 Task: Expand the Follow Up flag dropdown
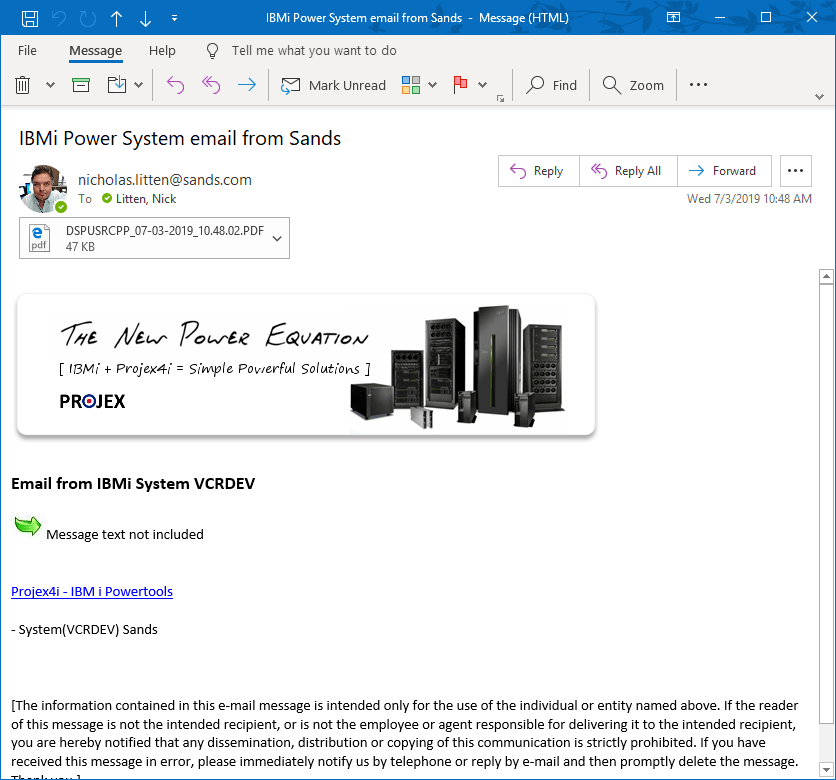pos(483,85)
